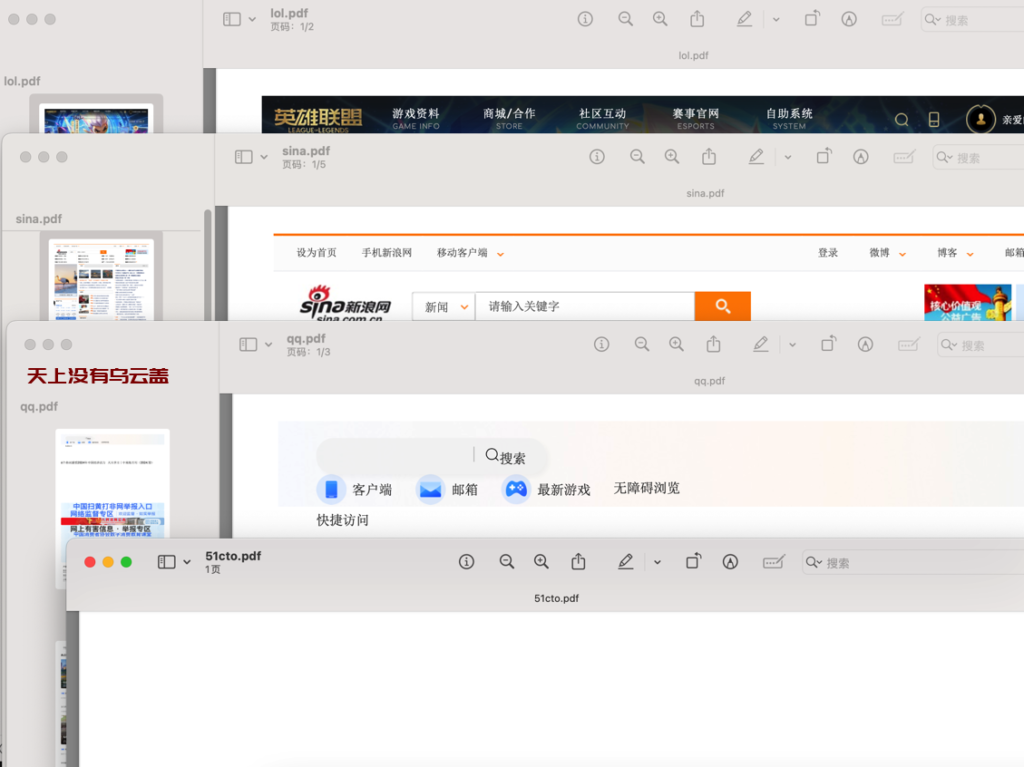Screen dimensions: 1024x767
Task: Zoom out in the lol.pdf window
Action: [626, 19]
